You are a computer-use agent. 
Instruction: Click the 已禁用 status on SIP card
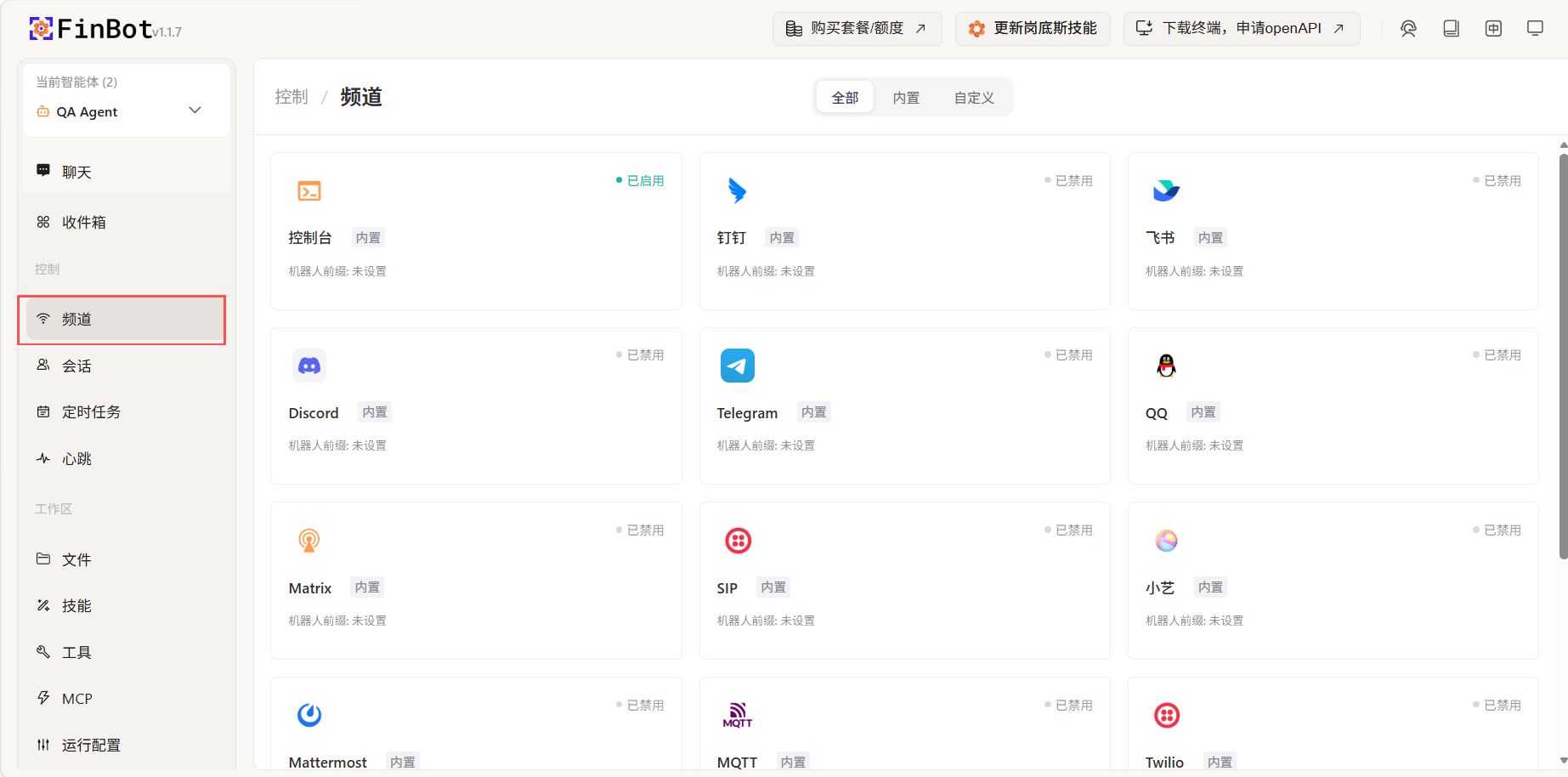tap(1068, 530)
